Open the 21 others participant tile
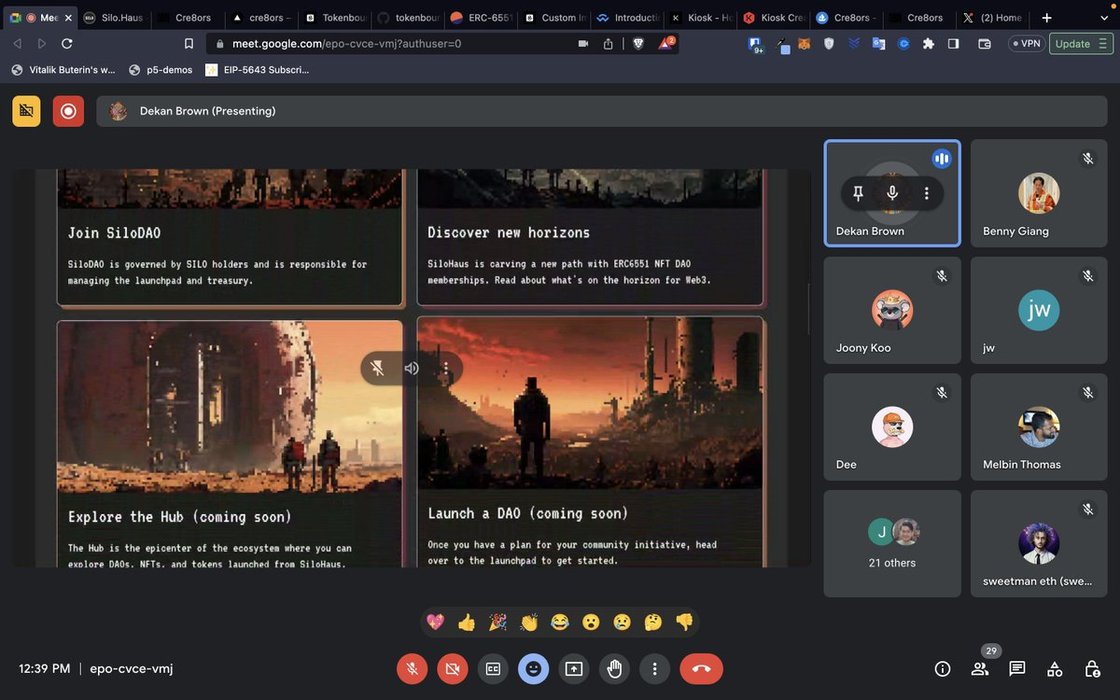Image resolution: width=1120 pixels, height=700 pixels. coord(892,544)
